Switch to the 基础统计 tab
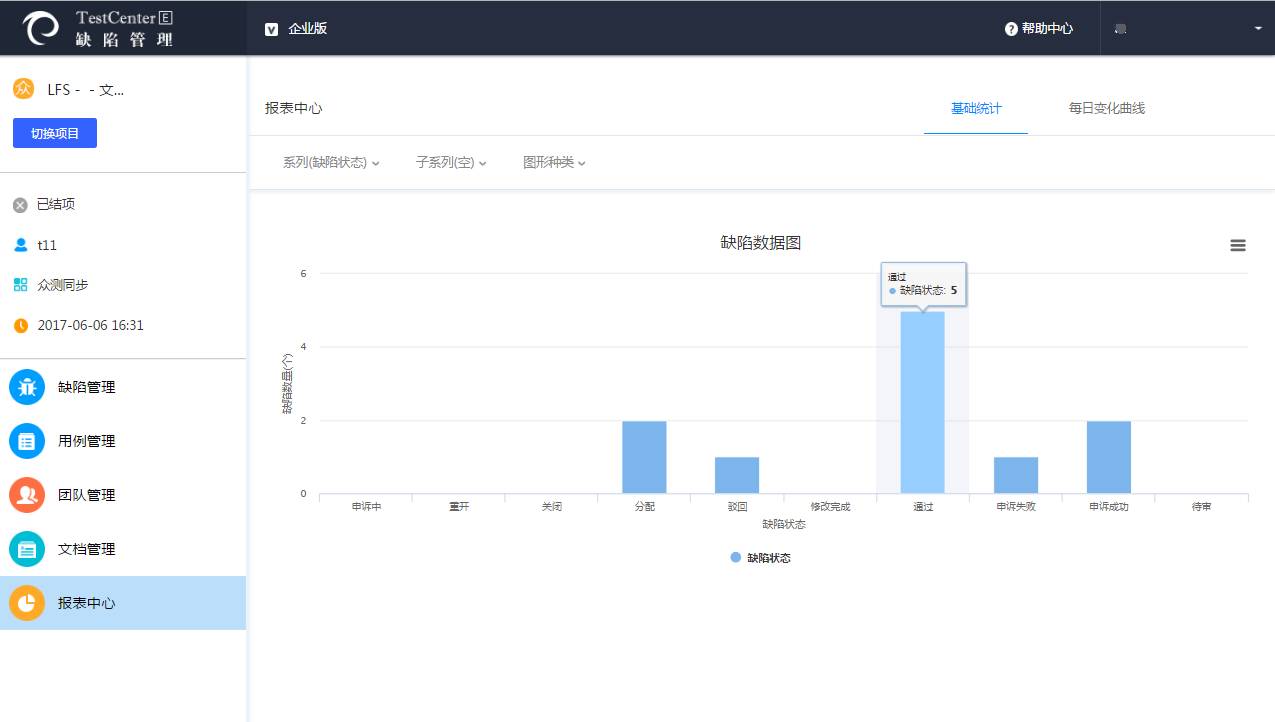 click(x=976, y=108)
